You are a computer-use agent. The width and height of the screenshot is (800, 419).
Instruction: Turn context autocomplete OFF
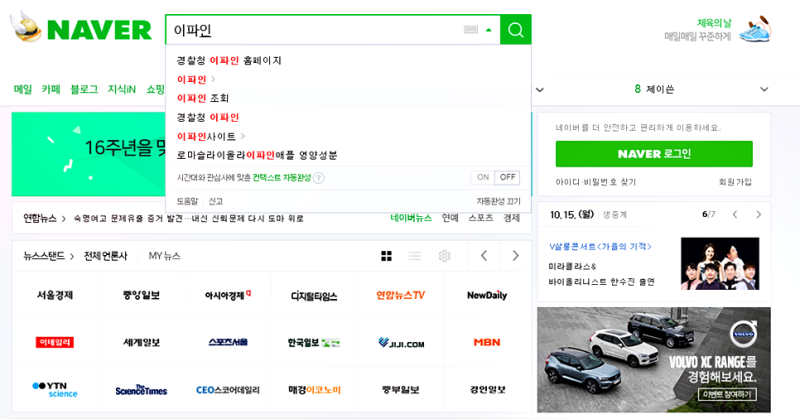(507, 177)
